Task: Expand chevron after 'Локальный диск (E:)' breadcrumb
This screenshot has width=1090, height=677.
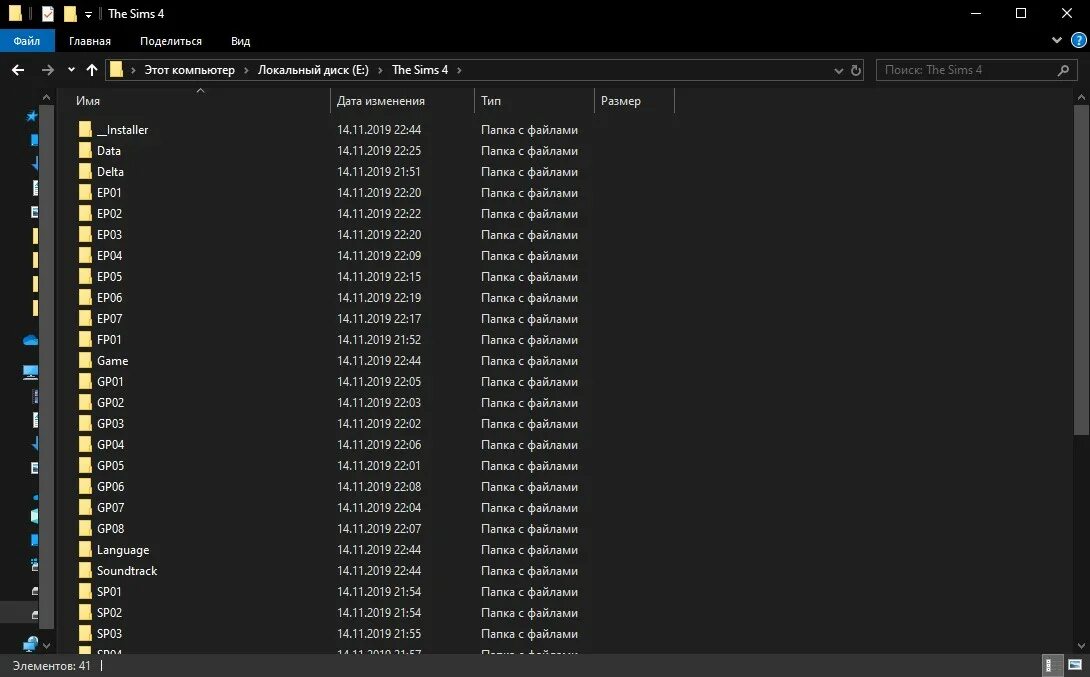Action: (380, 70)
